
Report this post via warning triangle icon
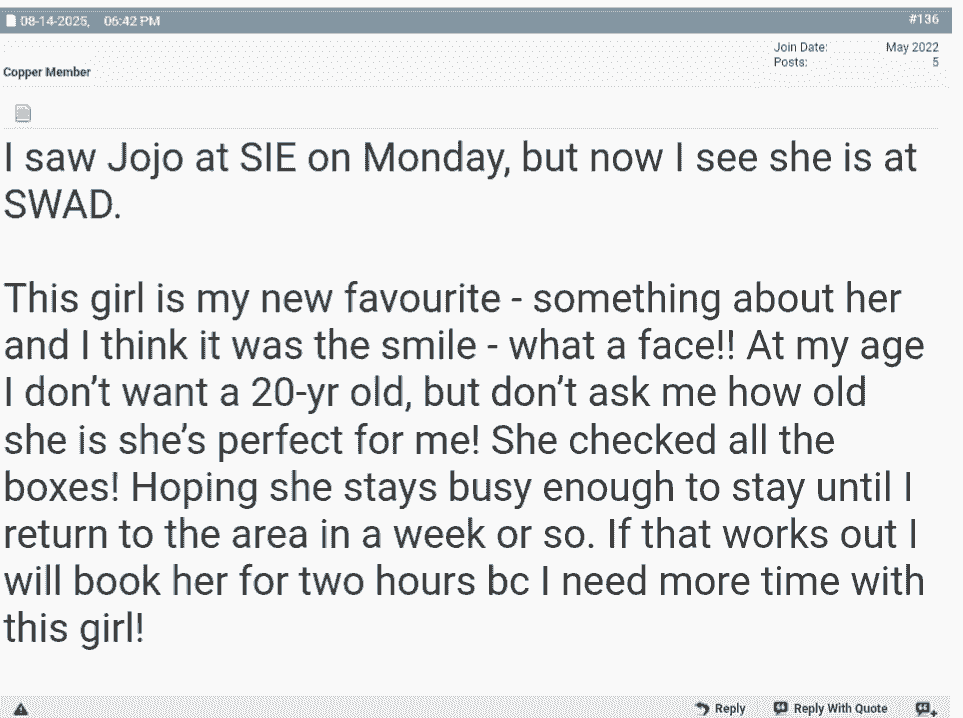pos(20,709)
